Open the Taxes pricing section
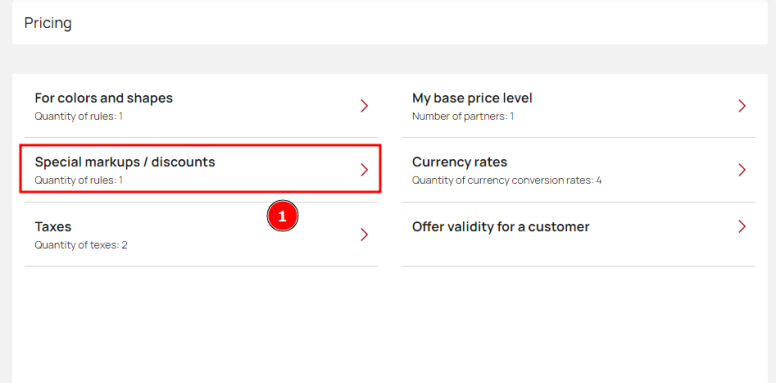Viewport: 776px width, 383px height. tap(53, 227)
